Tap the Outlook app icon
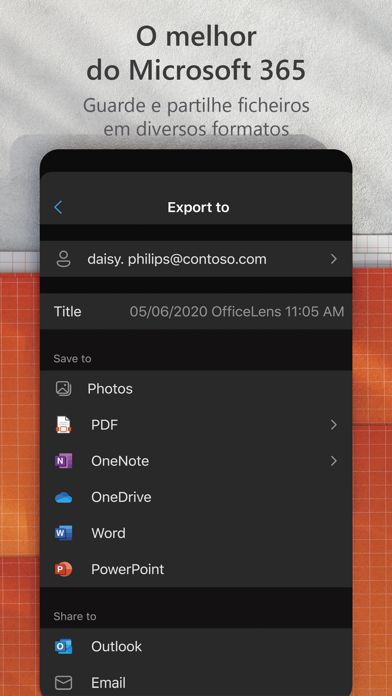The image size is (392, 696). pyautogui.click(x=63, y=647)
